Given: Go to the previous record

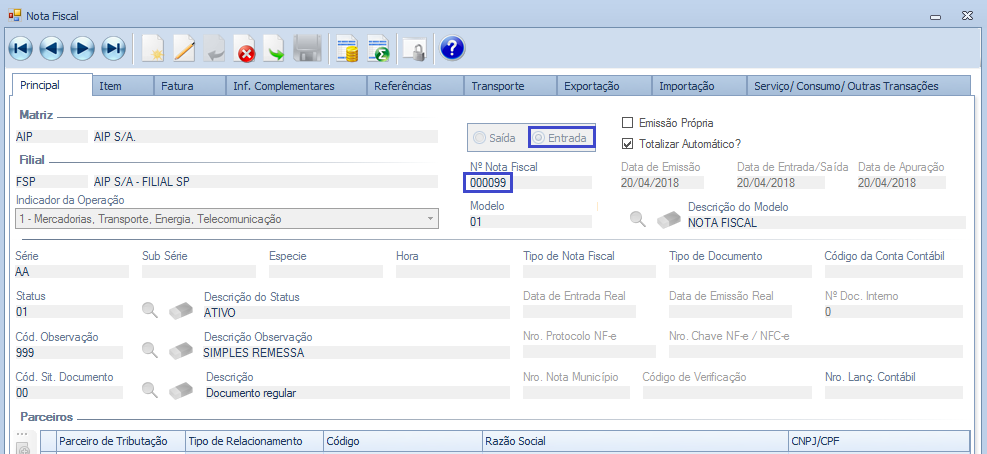Looking at the screenshot, I should tap(52, 48).
